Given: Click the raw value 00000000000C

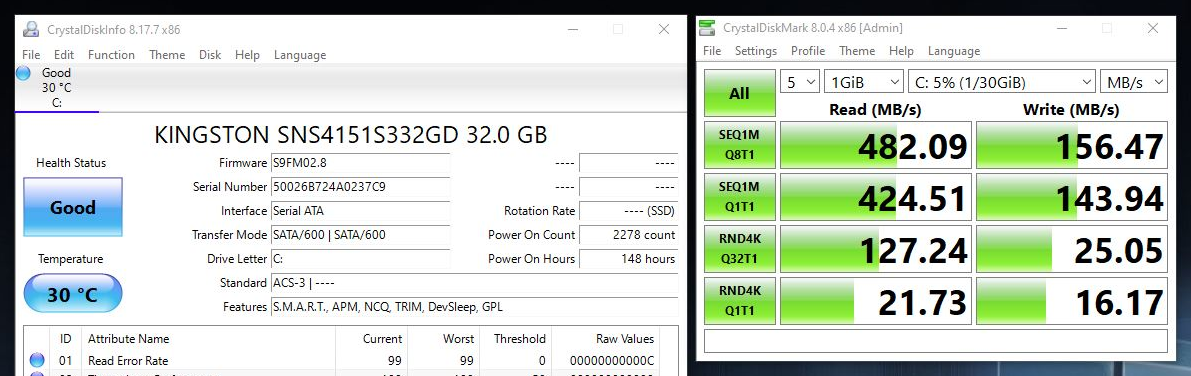Looking at the screenshot, I should (x=612, y=361).
